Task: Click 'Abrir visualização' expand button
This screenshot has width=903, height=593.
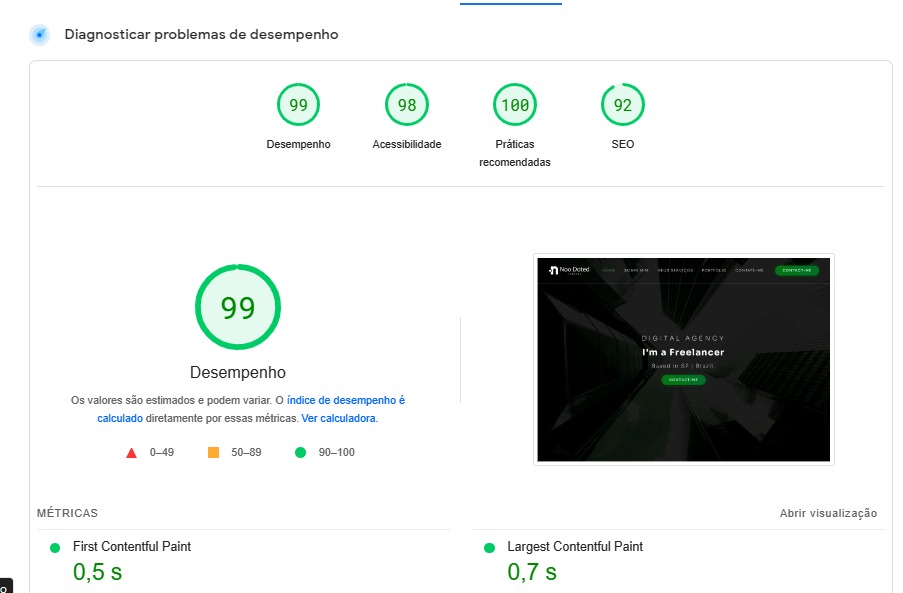Action: pyautogui.click(x=828, y=513)
